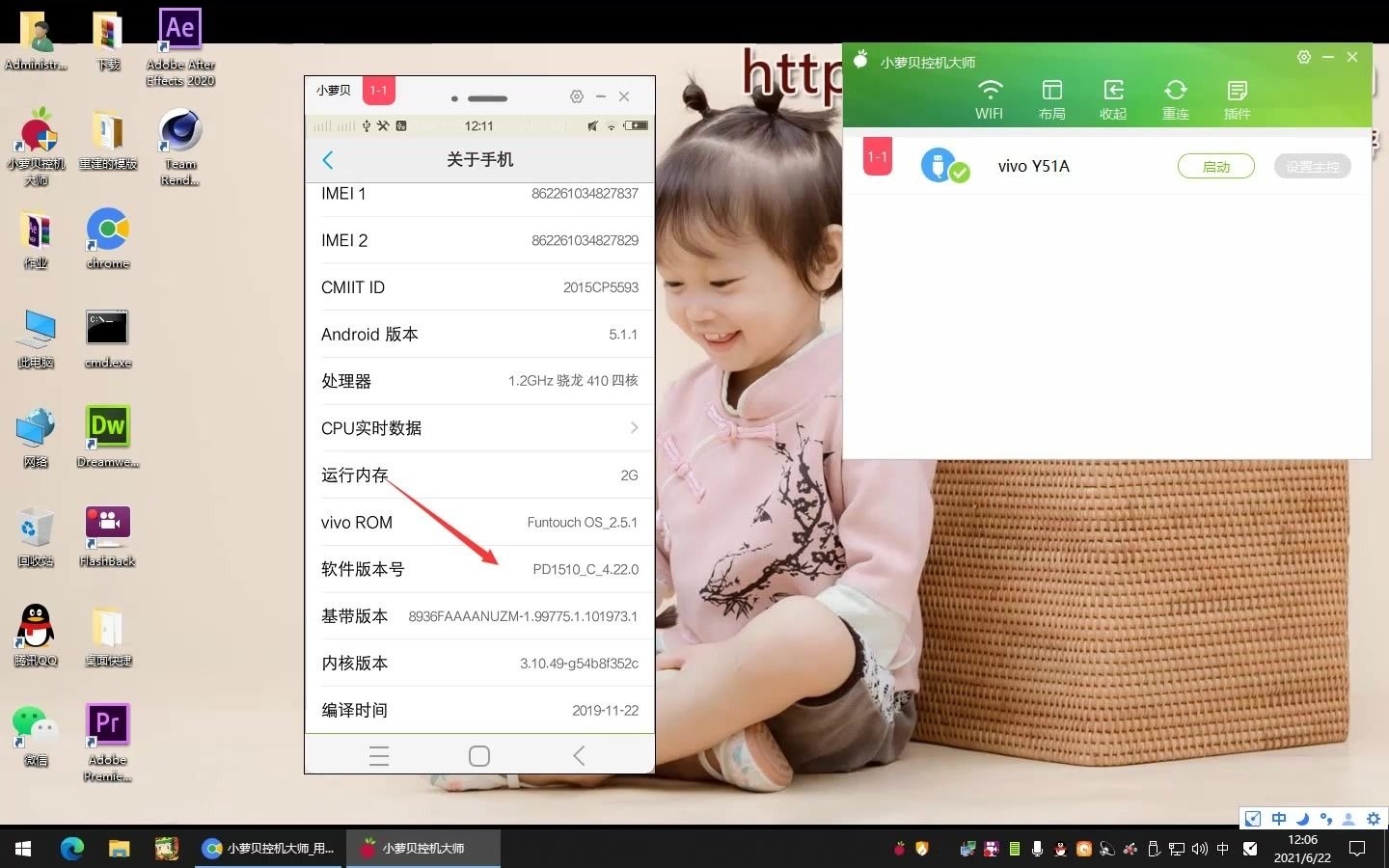Click the volume icon in system tray
Viewport: 1389px width, 868px height.
[1200, 849]
